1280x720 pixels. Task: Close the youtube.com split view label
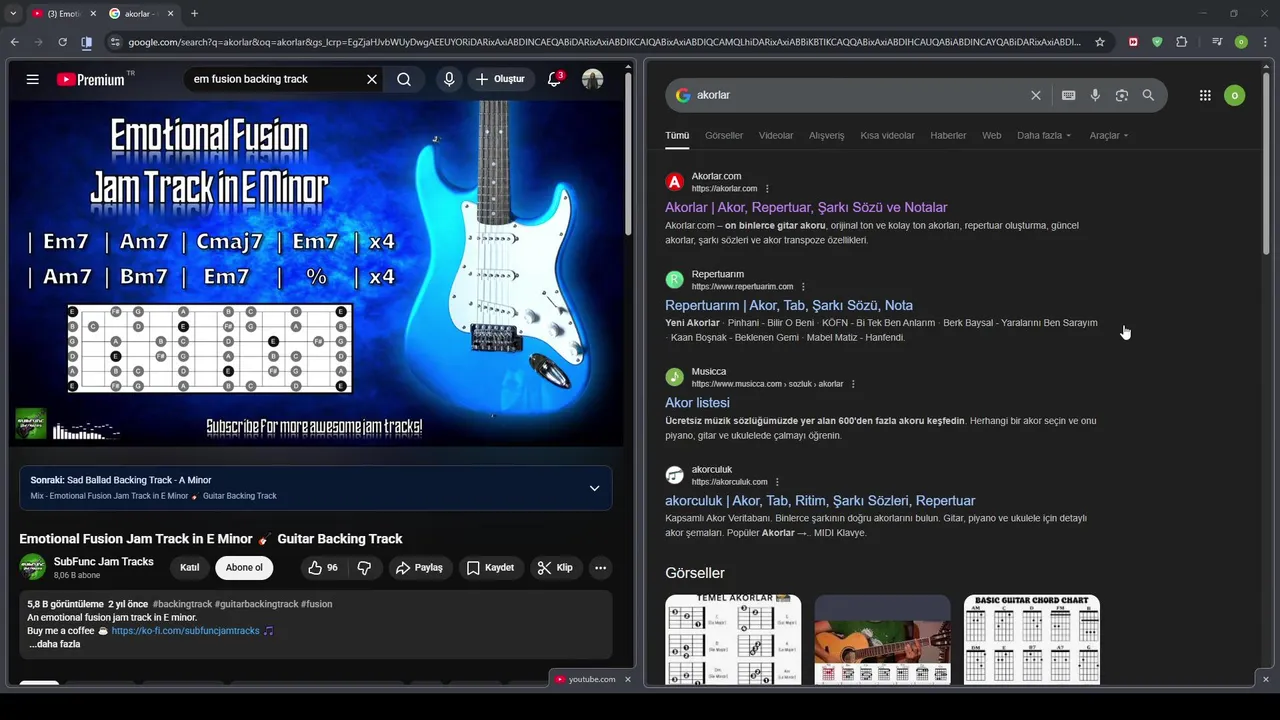[x=628, y=679]
